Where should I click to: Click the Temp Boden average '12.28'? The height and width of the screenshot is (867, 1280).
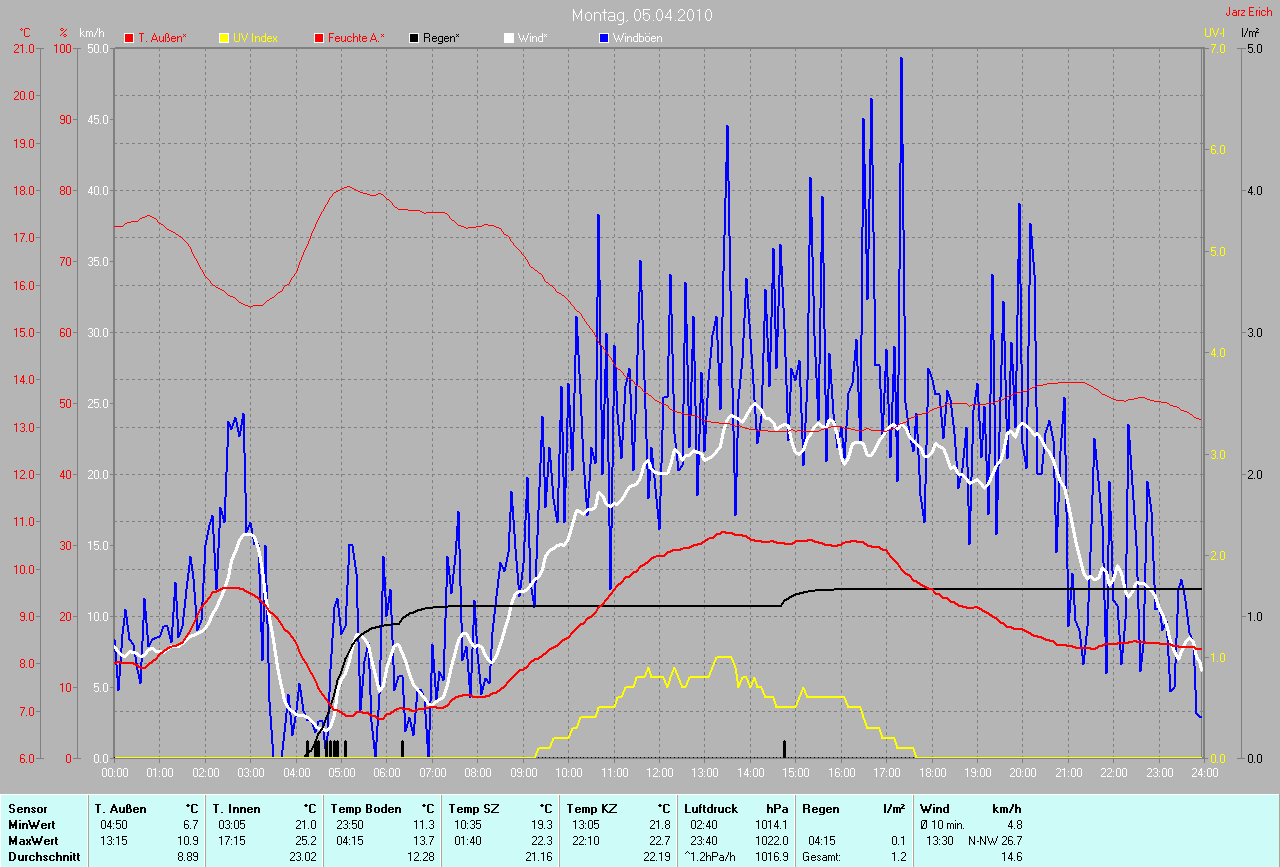pos(420,857)
